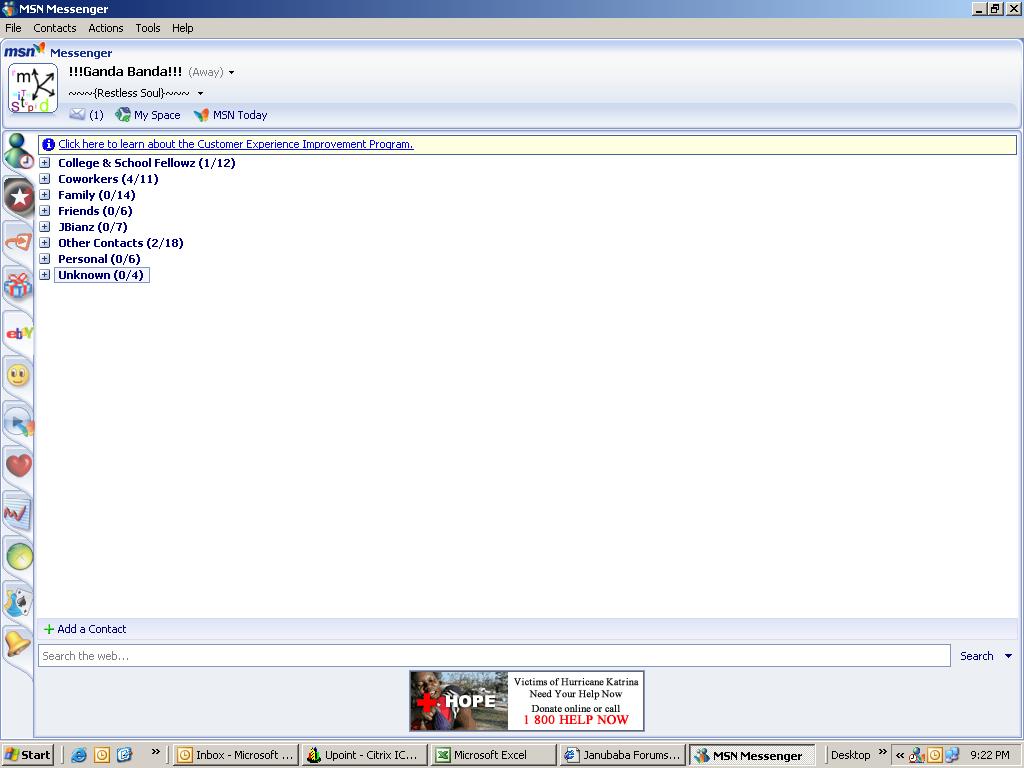Screen dimensions: 1024x768
Task: Open the File menu
Action: tap(13, 28)
